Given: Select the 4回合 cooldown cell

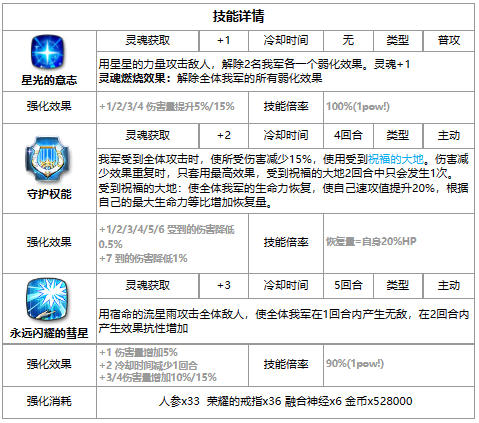Looking at the screenshot, I should 348,136.
